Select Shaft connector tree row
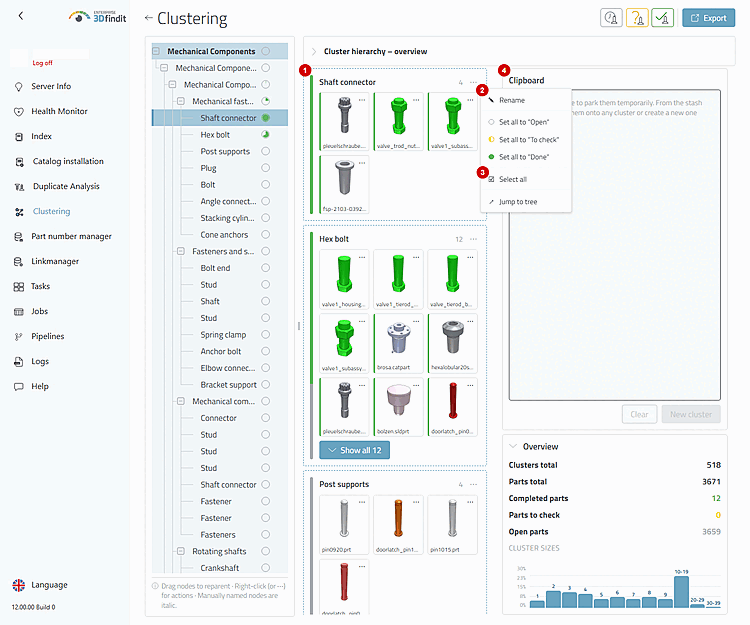This screenshot has width=750, height=625. click(220, 118)
